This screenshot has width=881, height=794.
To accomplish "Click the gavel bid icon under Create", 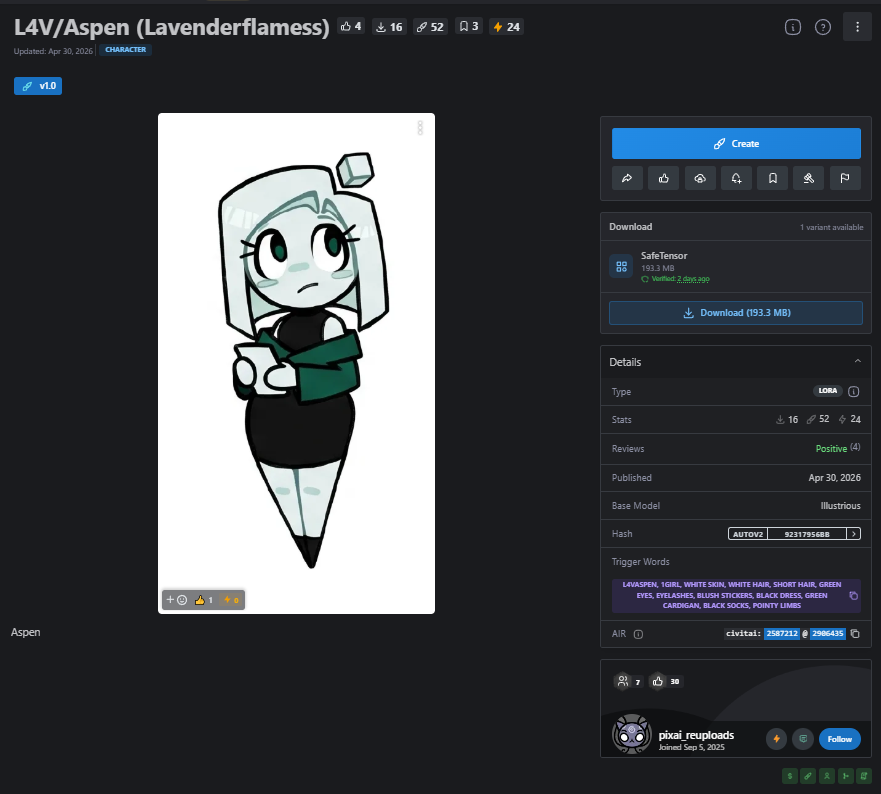I will coord(809,178).
